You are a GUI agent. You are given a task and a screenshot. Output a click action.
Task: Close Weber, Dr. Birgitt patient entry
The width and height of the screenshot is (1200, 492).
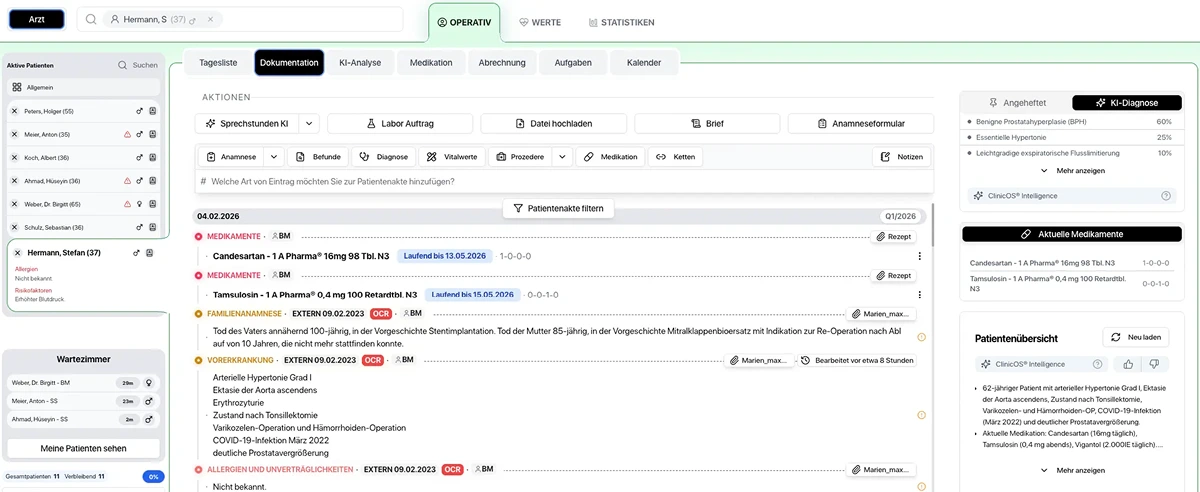15,204
